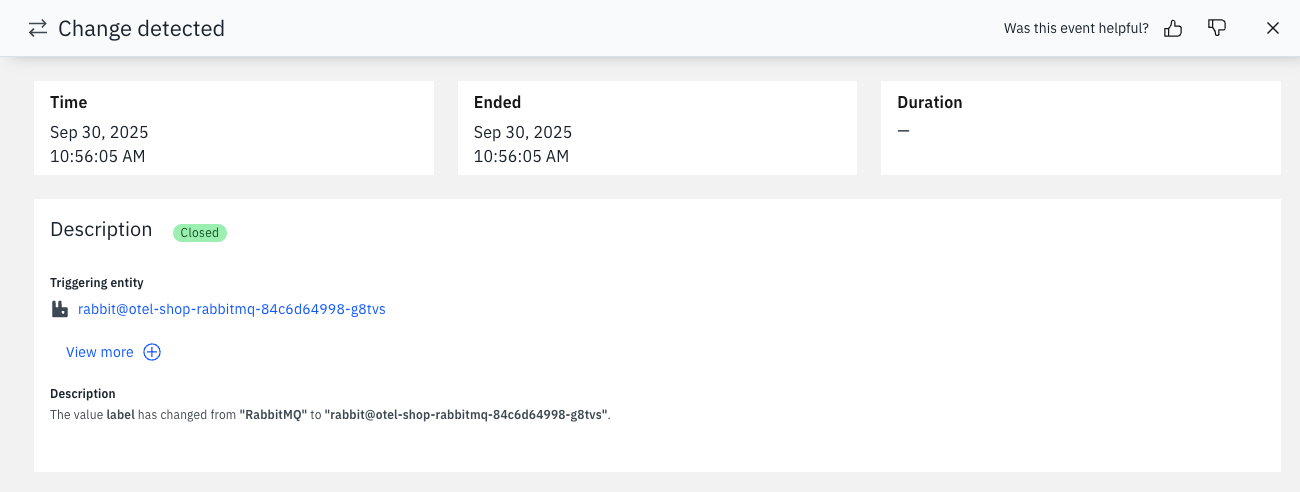Click the change detected swap arrows icon

[x=38, y=28]
